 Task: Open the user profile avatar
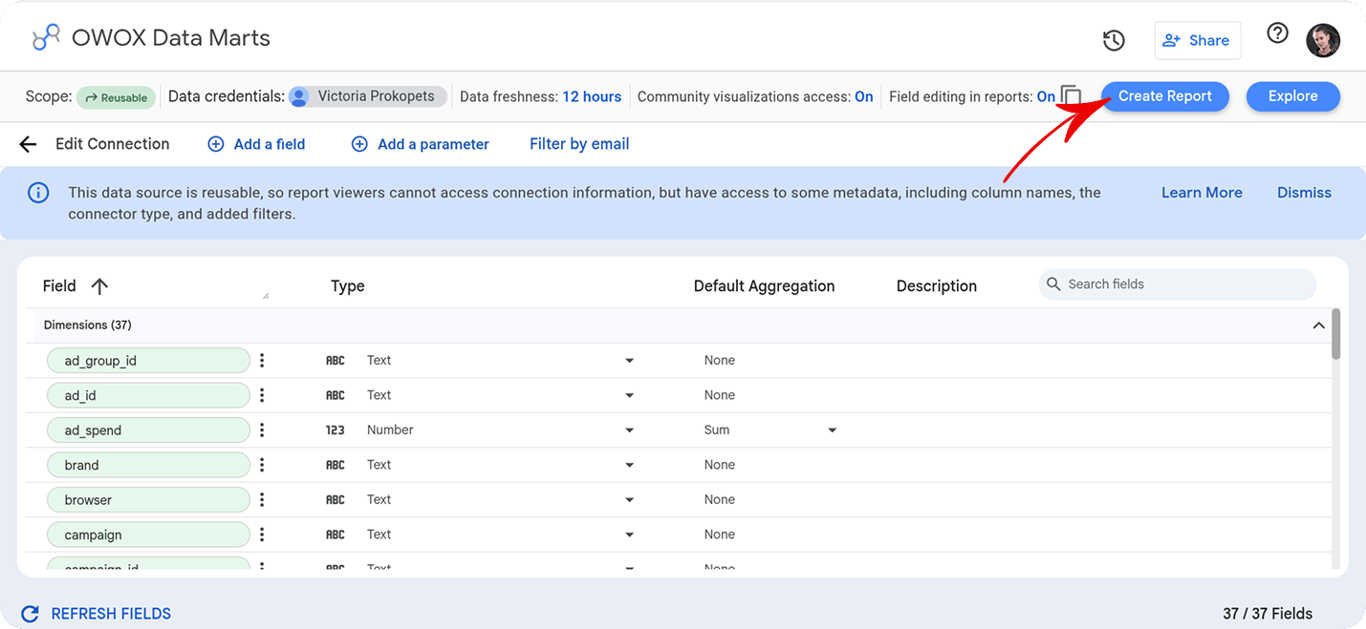1323,40
